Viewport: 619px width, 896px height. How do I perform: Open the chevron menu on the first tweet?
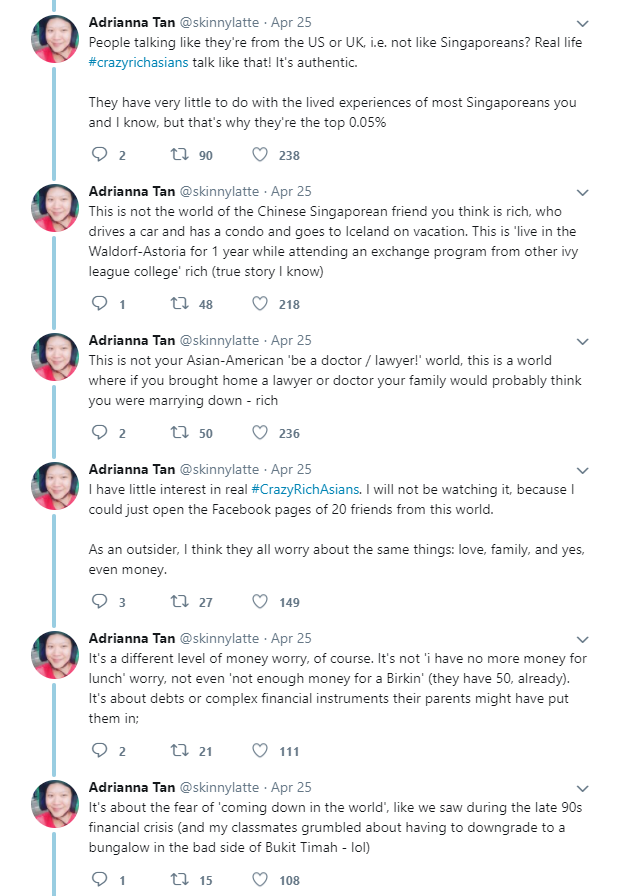pos(584,23)
